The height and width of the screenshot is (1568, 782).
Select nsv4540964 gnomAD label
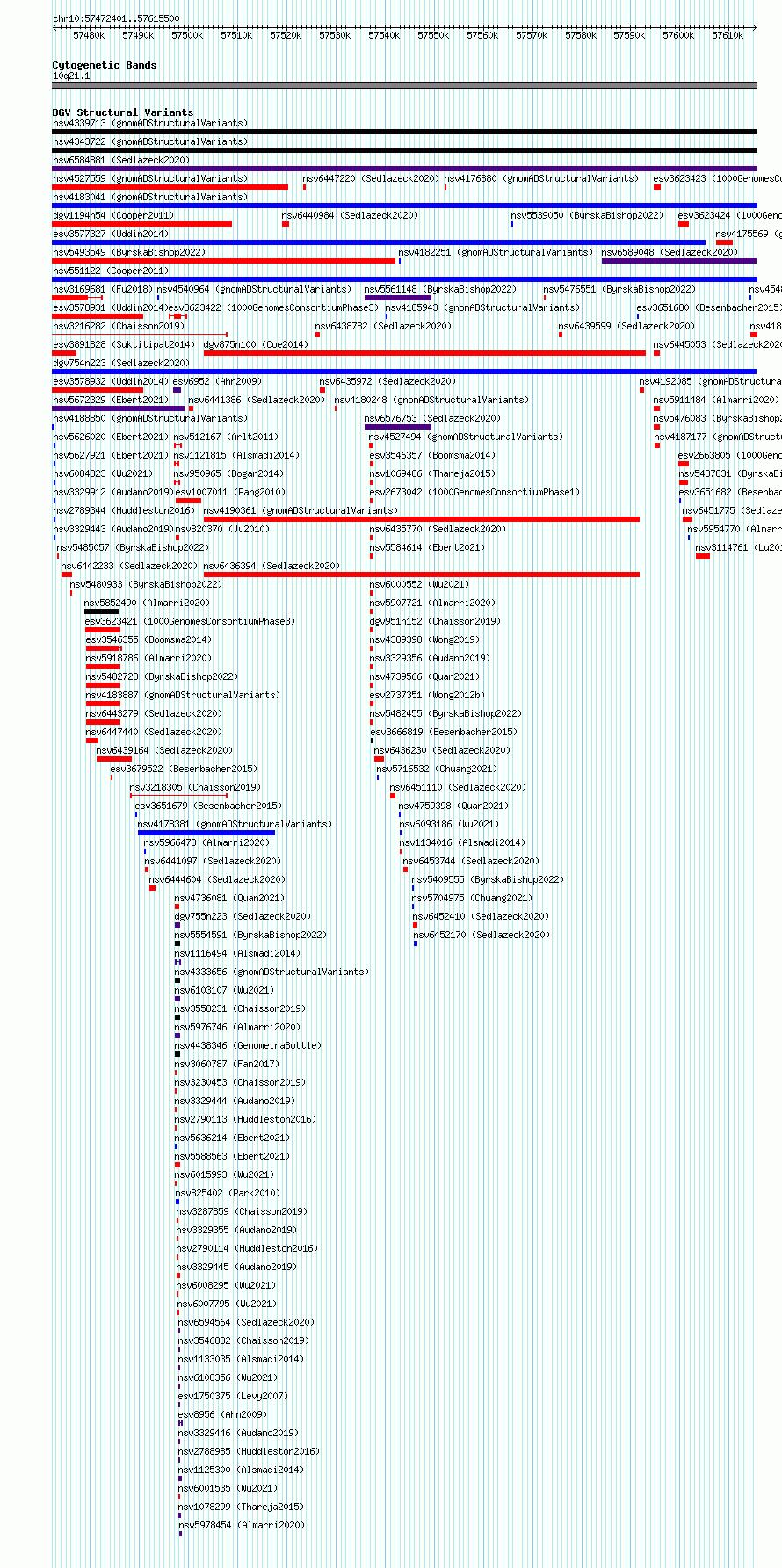click(x=254, y=289)
